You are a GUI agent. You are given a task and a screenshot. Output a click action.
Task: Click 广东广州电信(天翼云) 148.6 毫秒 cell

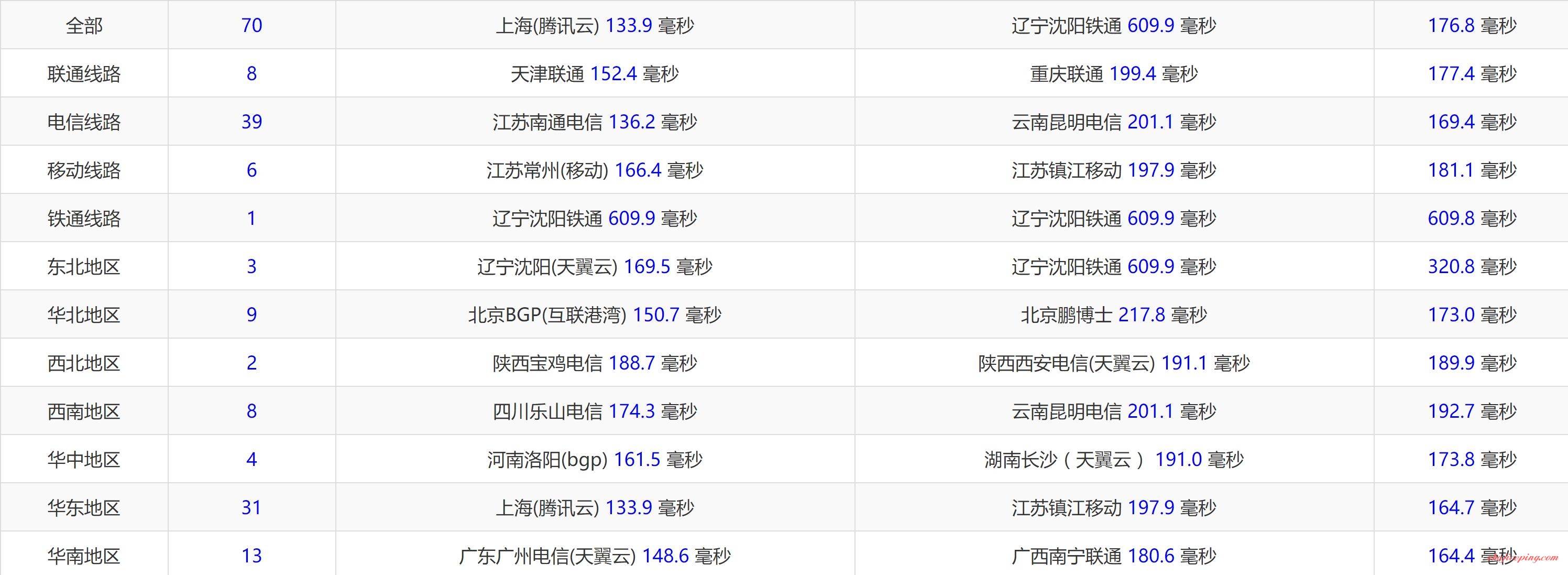[x=595, y=556]
